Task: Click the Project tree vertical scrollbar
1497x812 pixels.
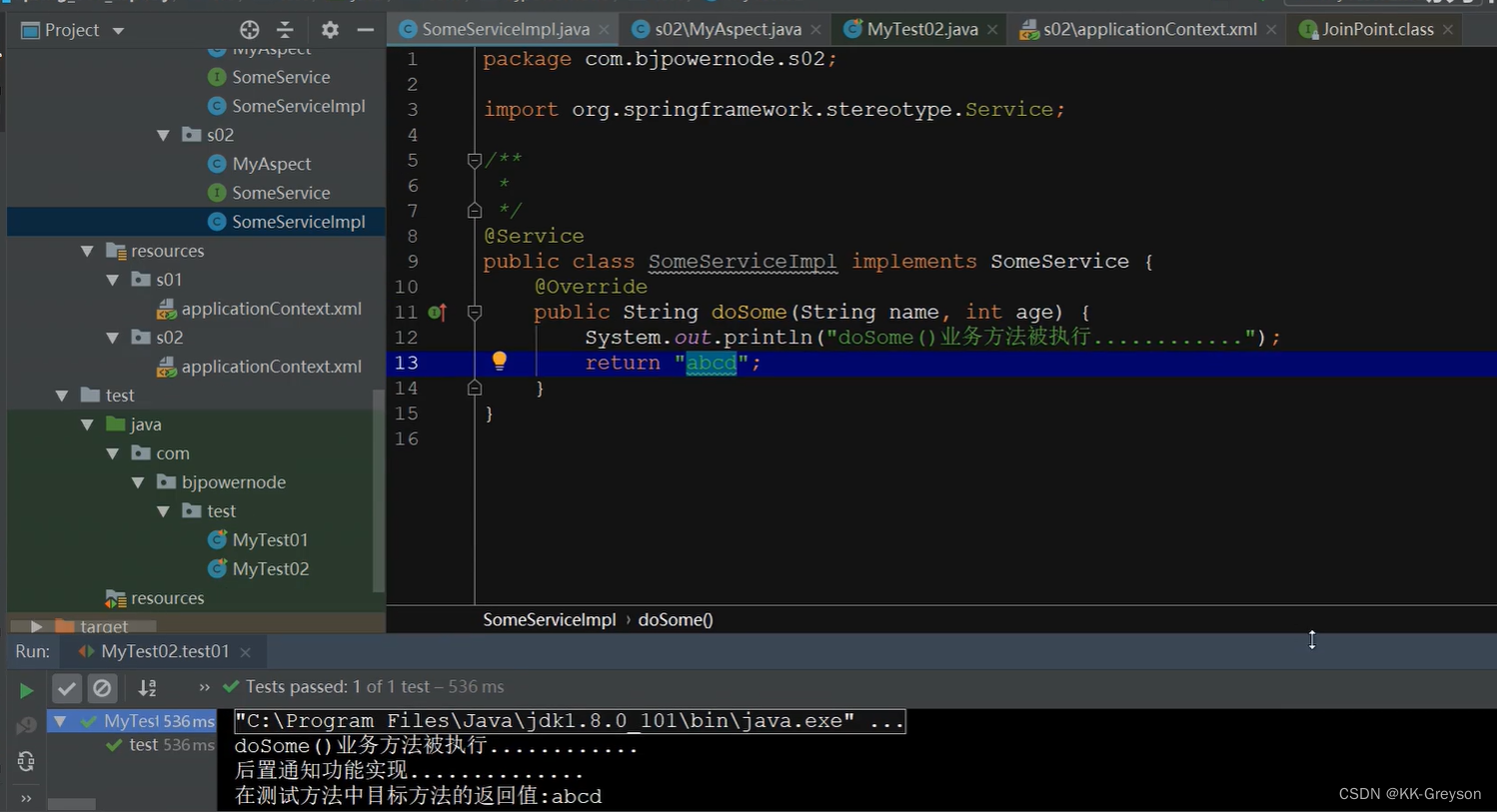Action: (378, 489)
